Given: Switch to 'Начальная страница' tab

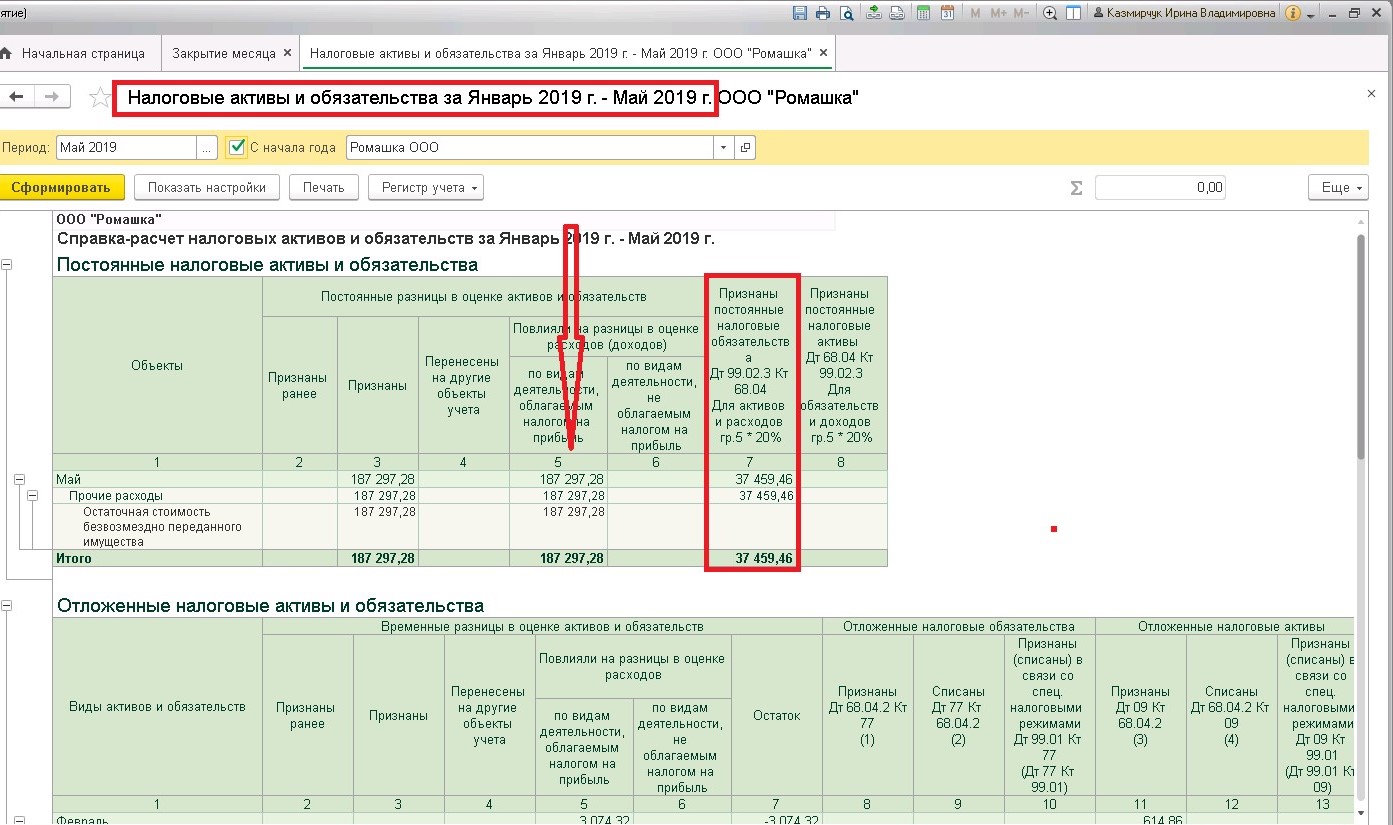Looking at the screenshot, I should 83,53.
